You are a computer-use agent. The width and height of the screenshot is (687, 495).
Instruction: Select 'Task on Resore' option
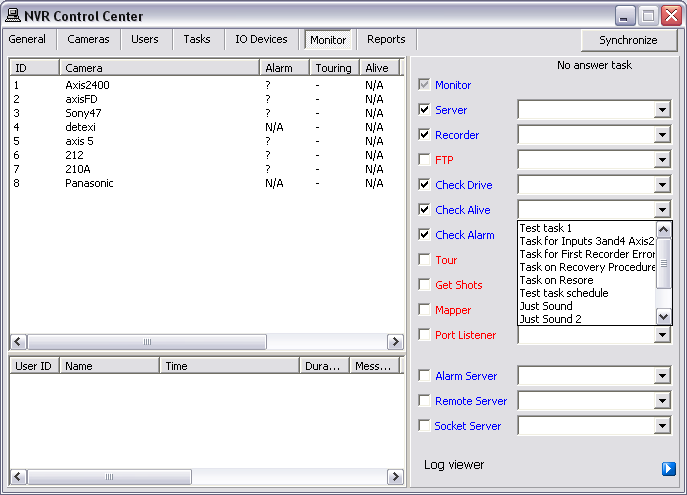click(587, 280)
